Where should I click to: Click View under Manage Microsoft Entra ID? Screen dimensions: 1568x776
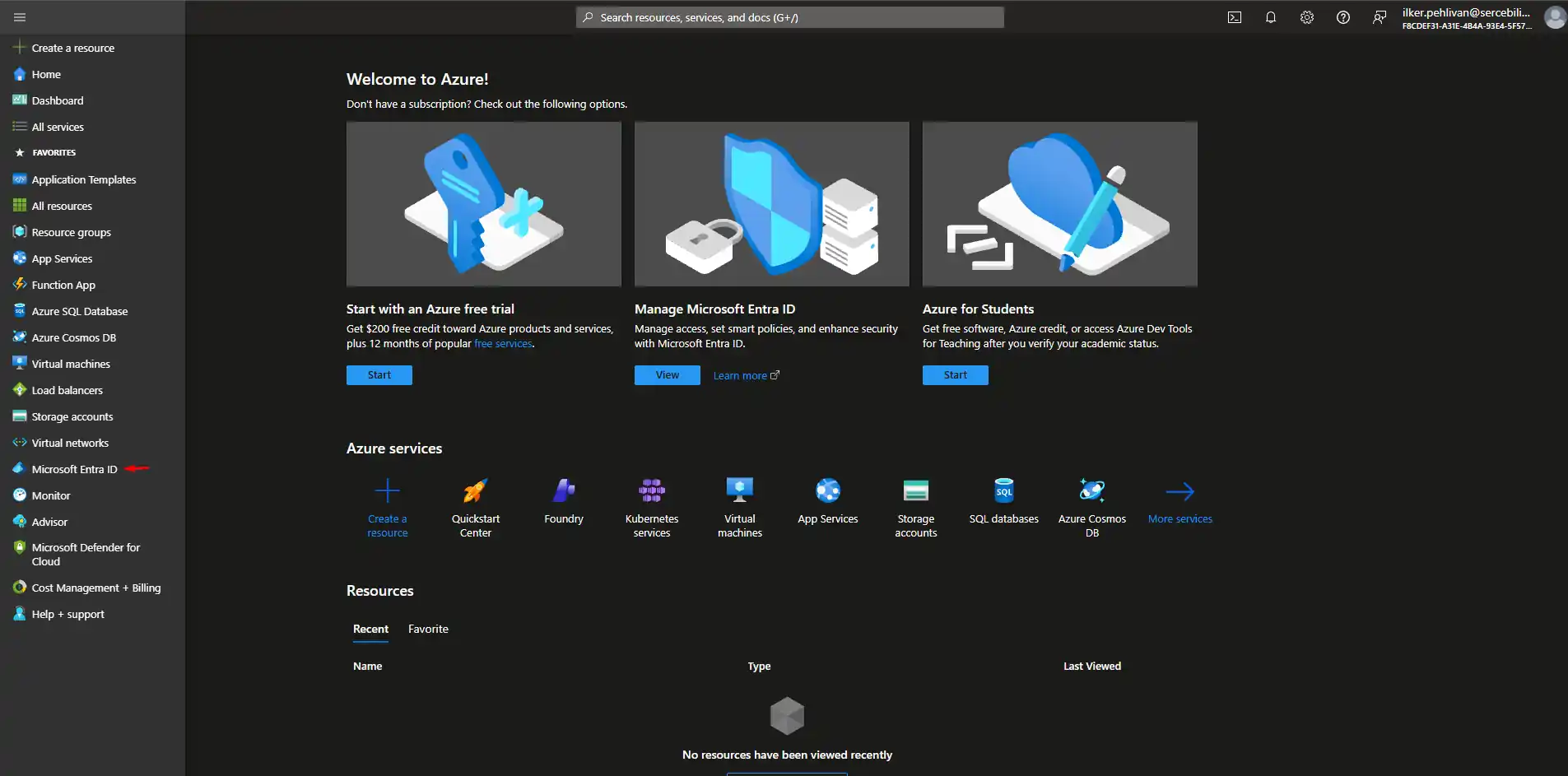point(668,375)
